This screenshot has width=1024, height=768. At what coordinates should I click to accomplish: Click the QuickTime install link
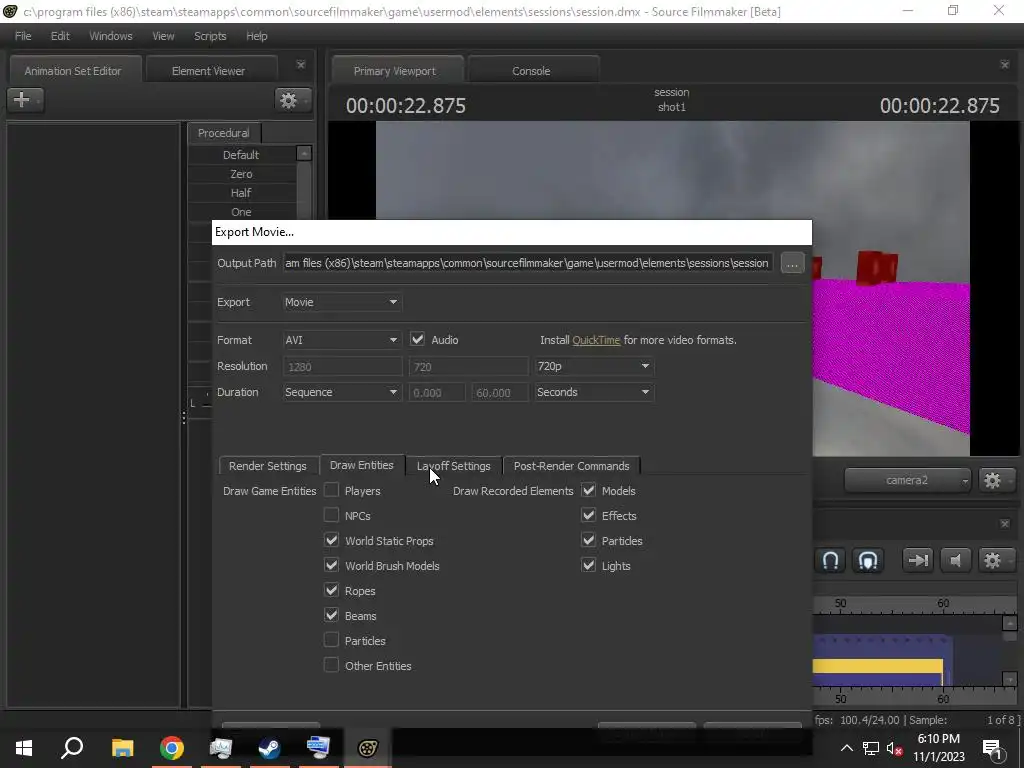[x=596, y=340]
